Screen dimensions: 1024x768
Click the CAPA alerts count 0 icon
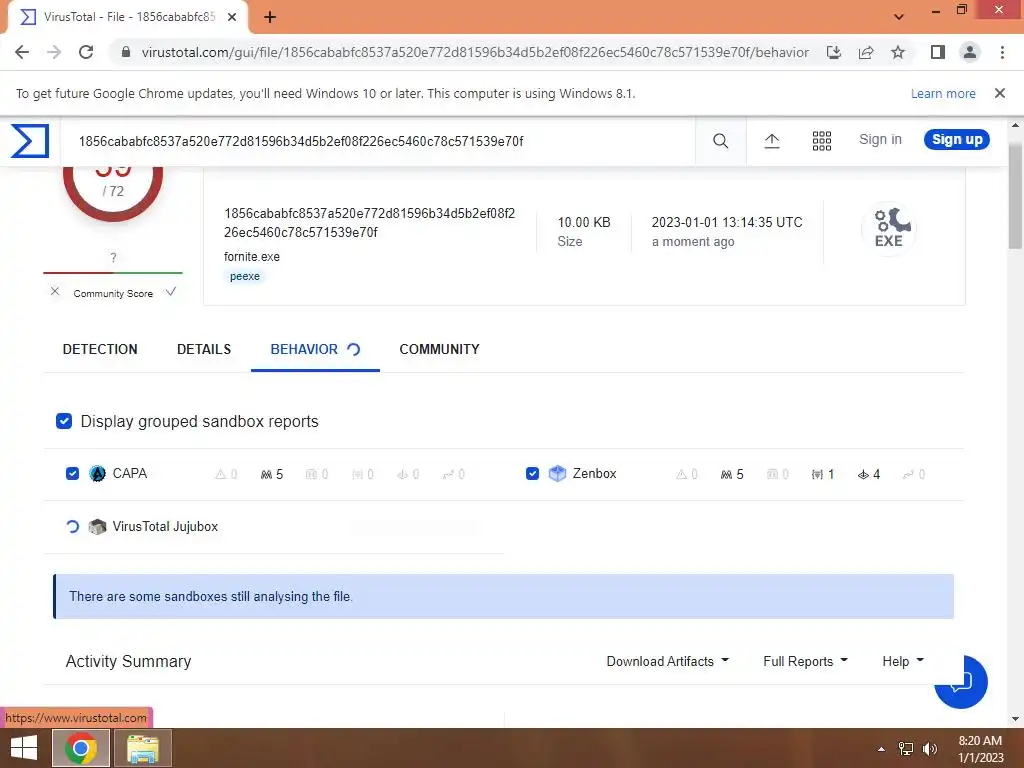point(226,474)
